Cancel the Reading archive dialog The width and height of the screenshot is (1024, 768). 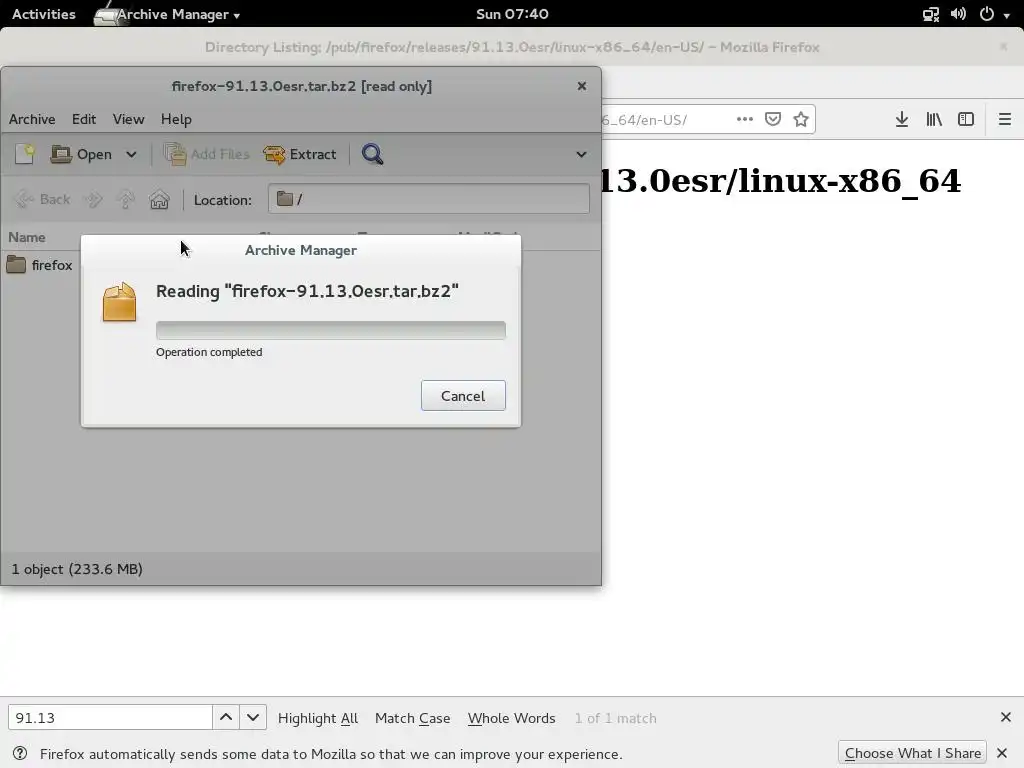[463, 396]
